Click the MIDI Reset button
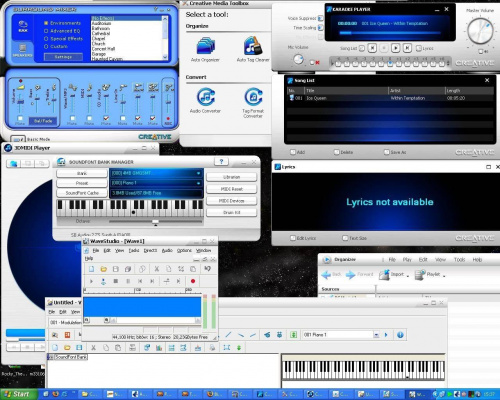The height and width of the screenshot is (400, 500). (231, 189)
